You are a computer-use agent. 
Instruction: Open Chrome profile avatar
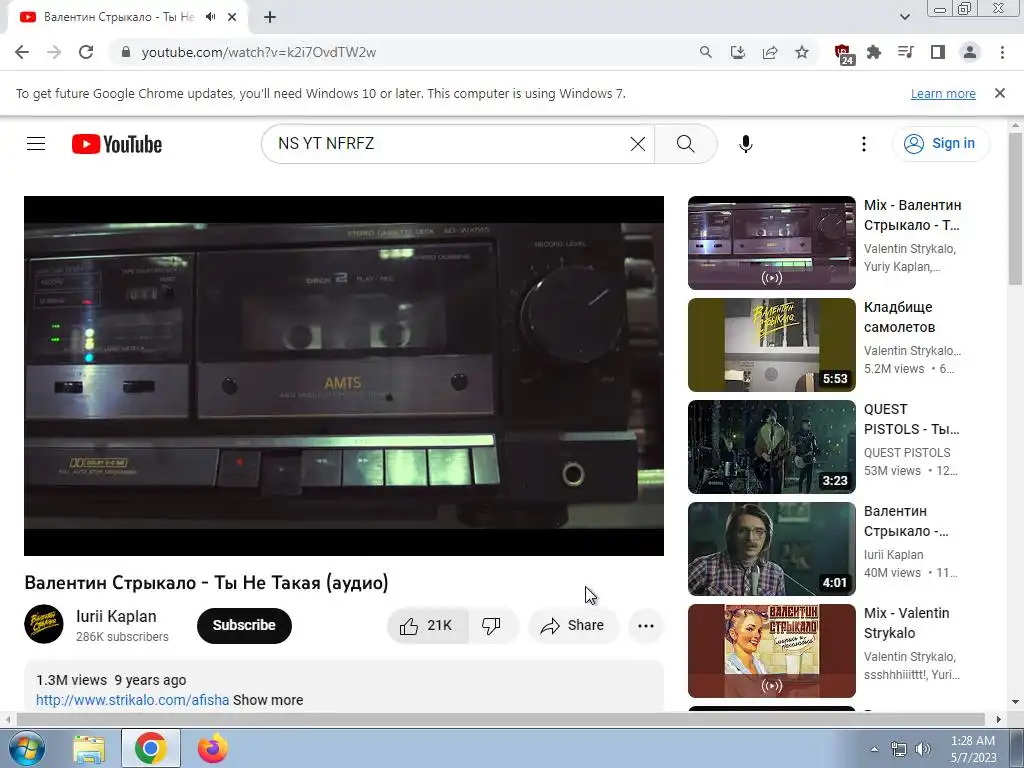(970, 52)
